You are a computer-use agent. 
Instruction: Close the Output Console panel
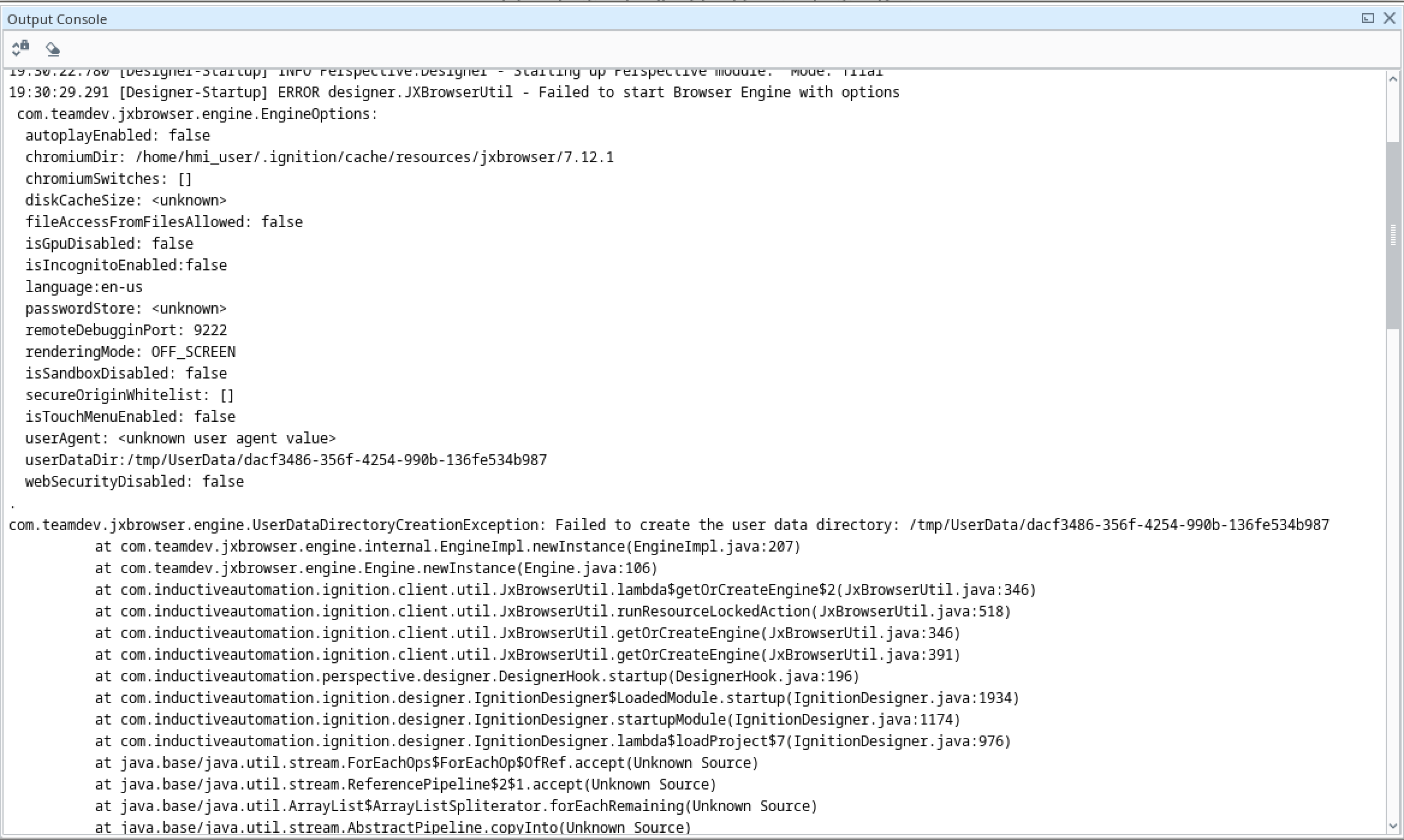coord(1390,19)
